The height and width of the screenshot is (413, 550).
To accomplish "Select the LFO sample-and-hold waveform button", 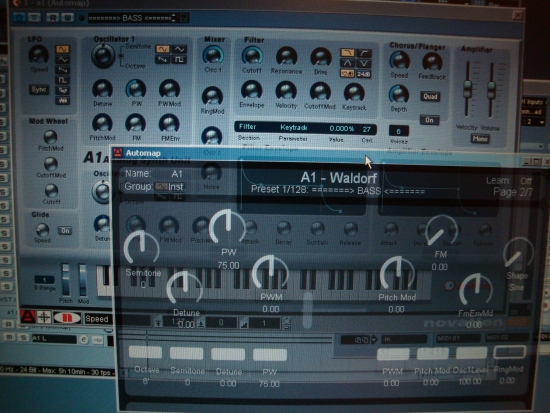I will [x=63, y=90].
